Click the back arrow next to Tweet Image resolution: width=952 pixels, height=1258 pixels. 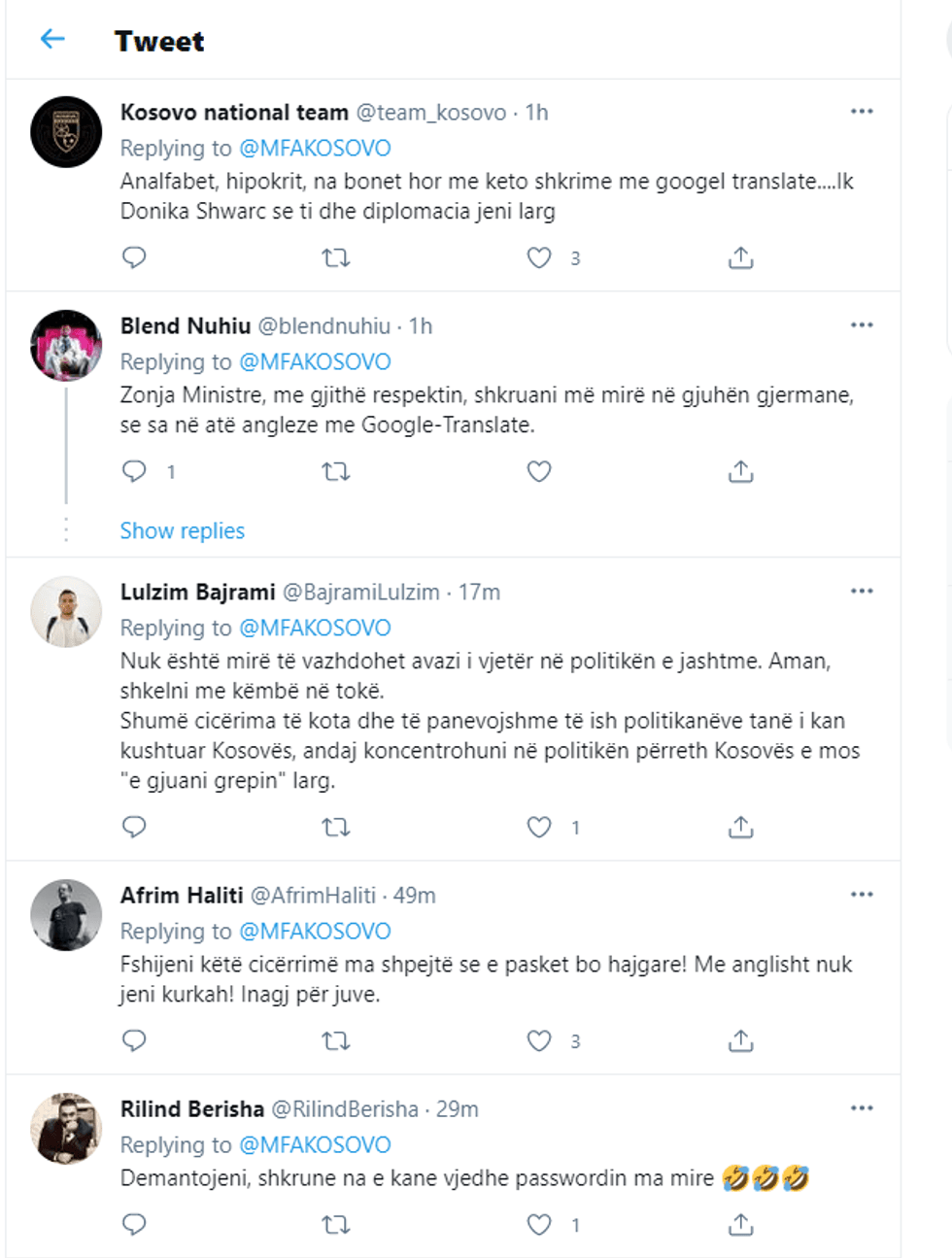click(52, 39)
